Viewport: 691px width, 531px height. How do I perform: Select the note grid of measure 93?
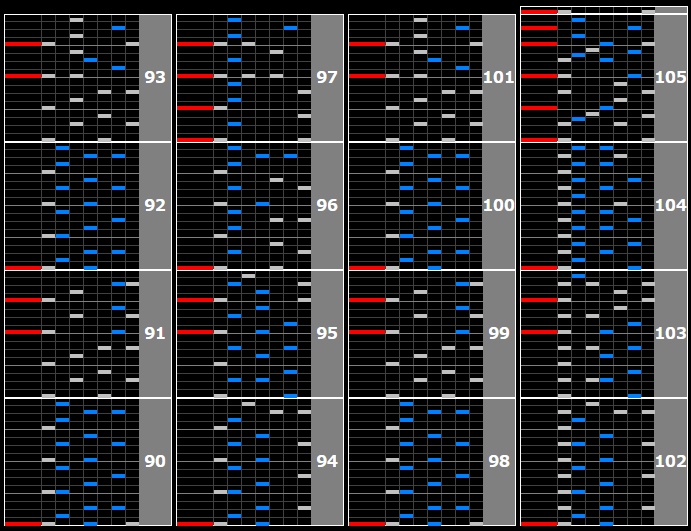pos(72,78)
